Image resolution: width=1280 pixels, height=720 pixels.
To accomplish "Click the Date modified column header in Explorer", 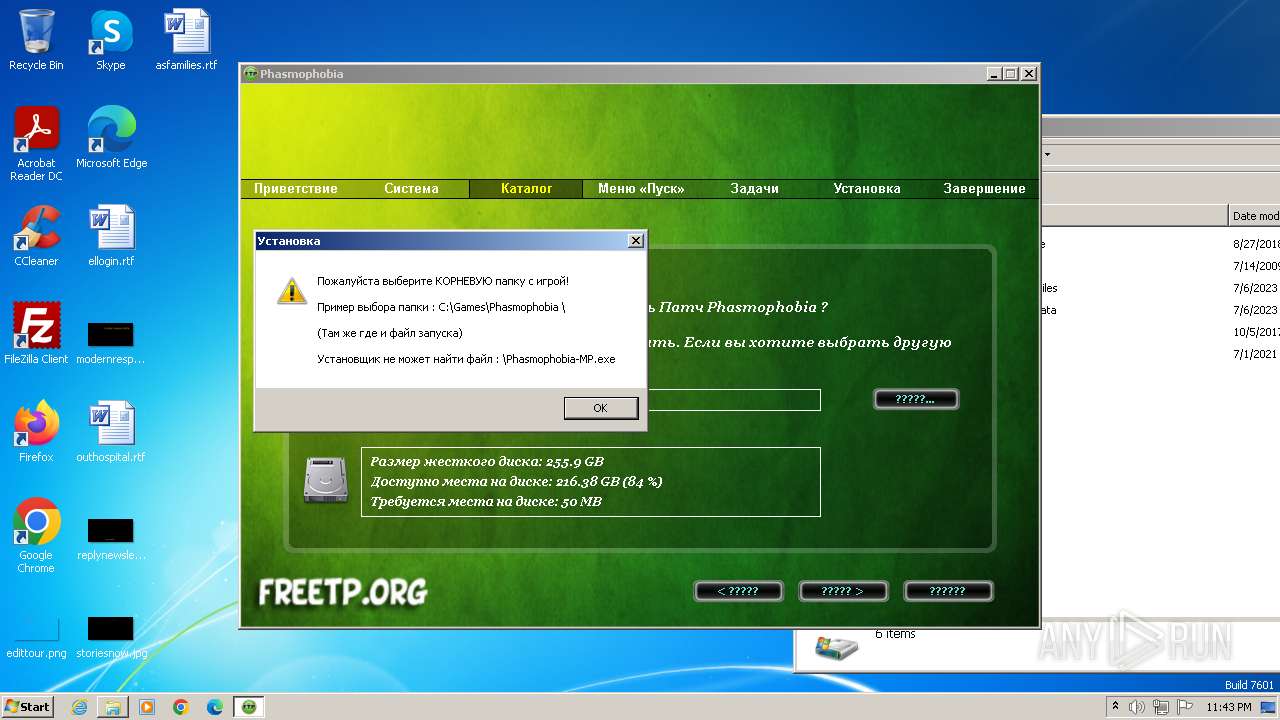I will tap(1255, 215).
